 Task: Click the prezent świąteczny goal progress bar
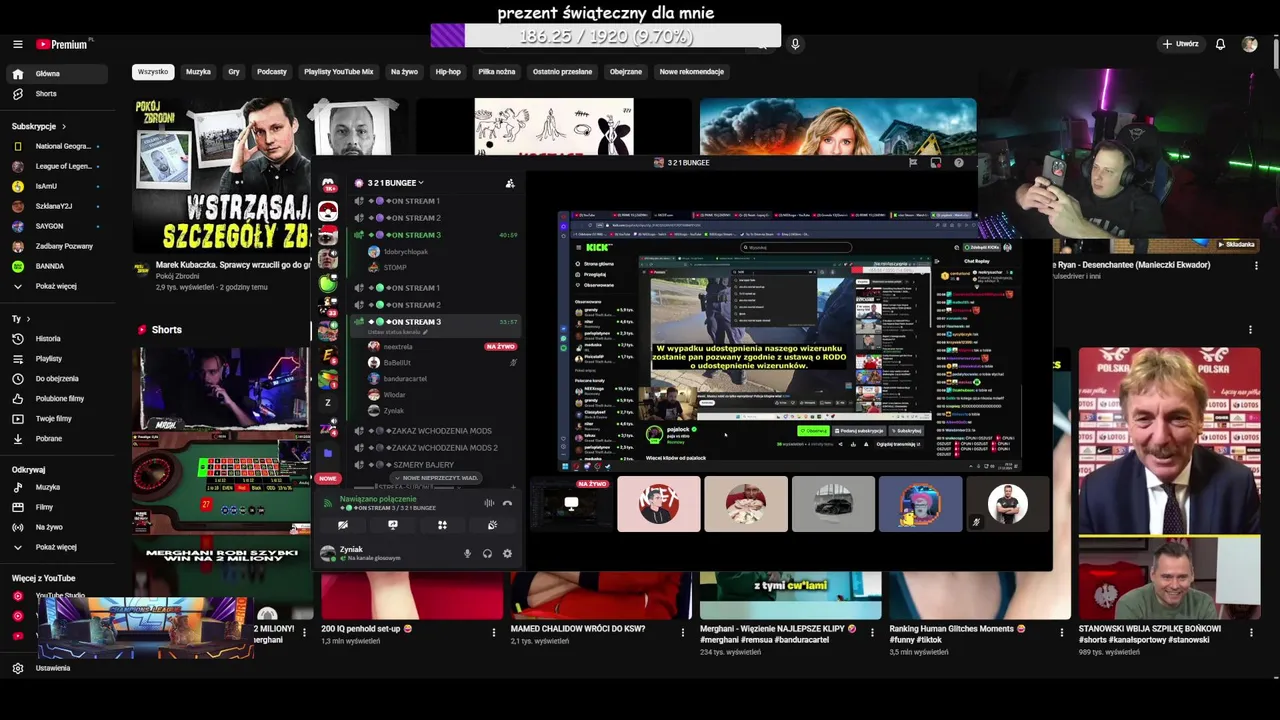point(606,36)
